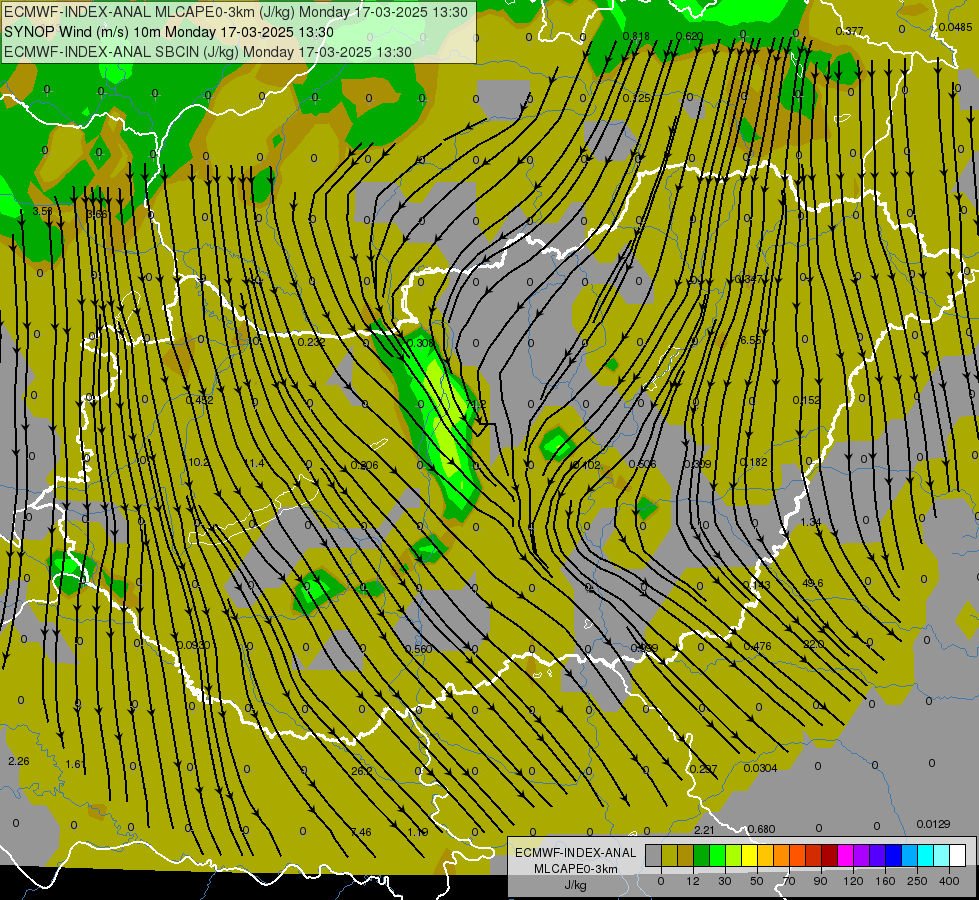979x900 pixels.
Task: Click the map value 0.182
Action: [x=753, y=462]
